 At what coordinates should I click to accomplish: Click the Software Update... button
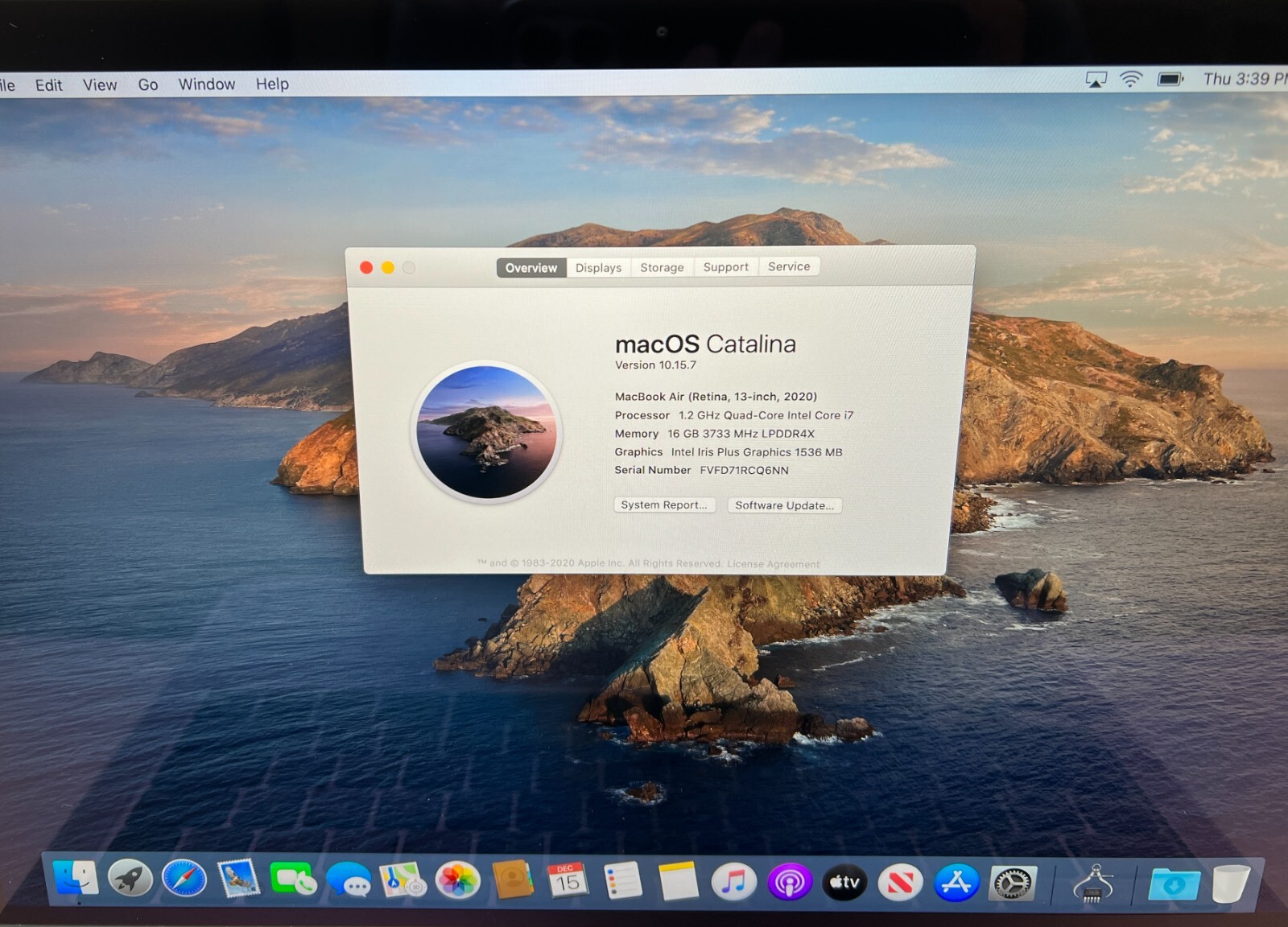coord(784,505)
